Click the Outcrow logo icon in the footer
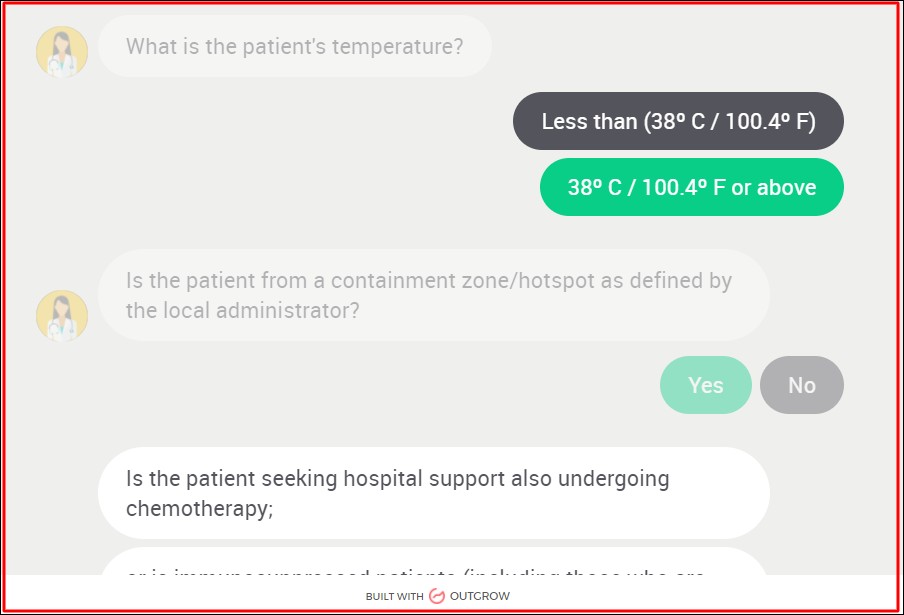Viewport: 904px width, 615px height. point(436,597)
